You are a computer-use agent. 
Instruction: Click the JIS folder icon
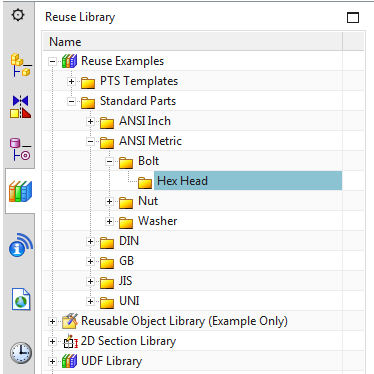coord(107,282)
